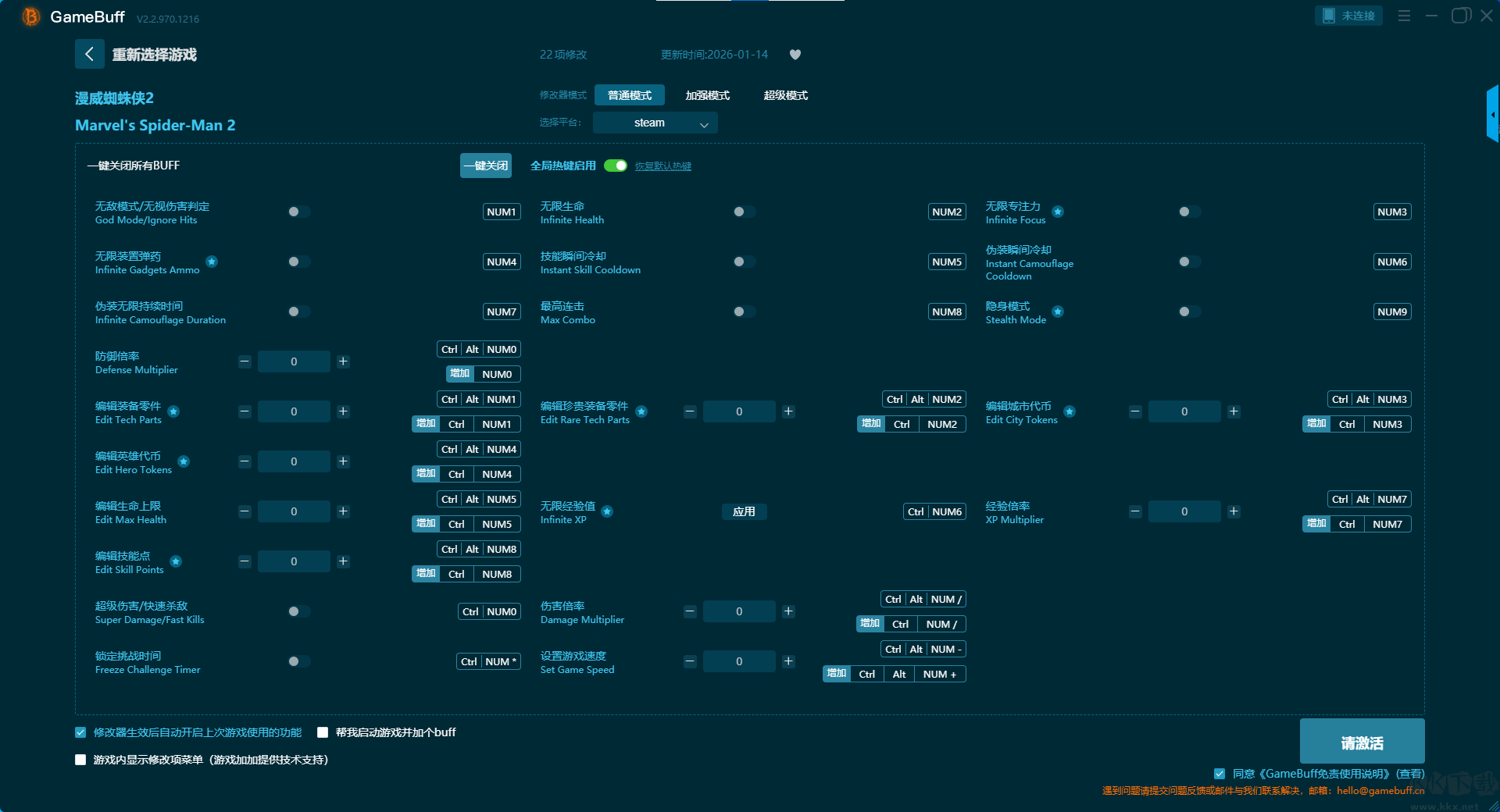Decrease Defense Multiplier with minus icon

tap(245, 361)
